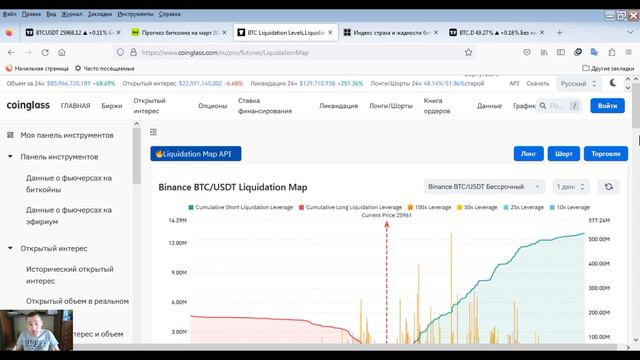Click the Firefox icon pinned tab
The height and width of the screenshot is (360, 640).
tap(9, 33)
